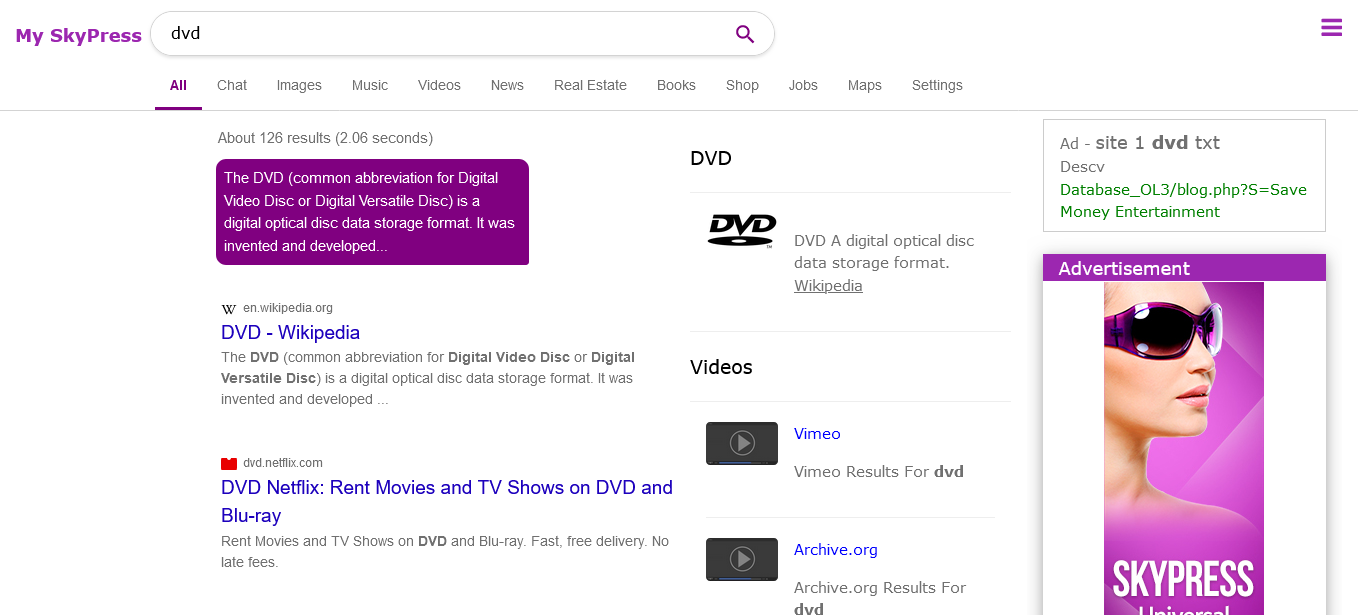Open the Database_OL3/blog.php ad URL
Viewport: 1358px width, 615px height.
click(x=1183, y=201)
